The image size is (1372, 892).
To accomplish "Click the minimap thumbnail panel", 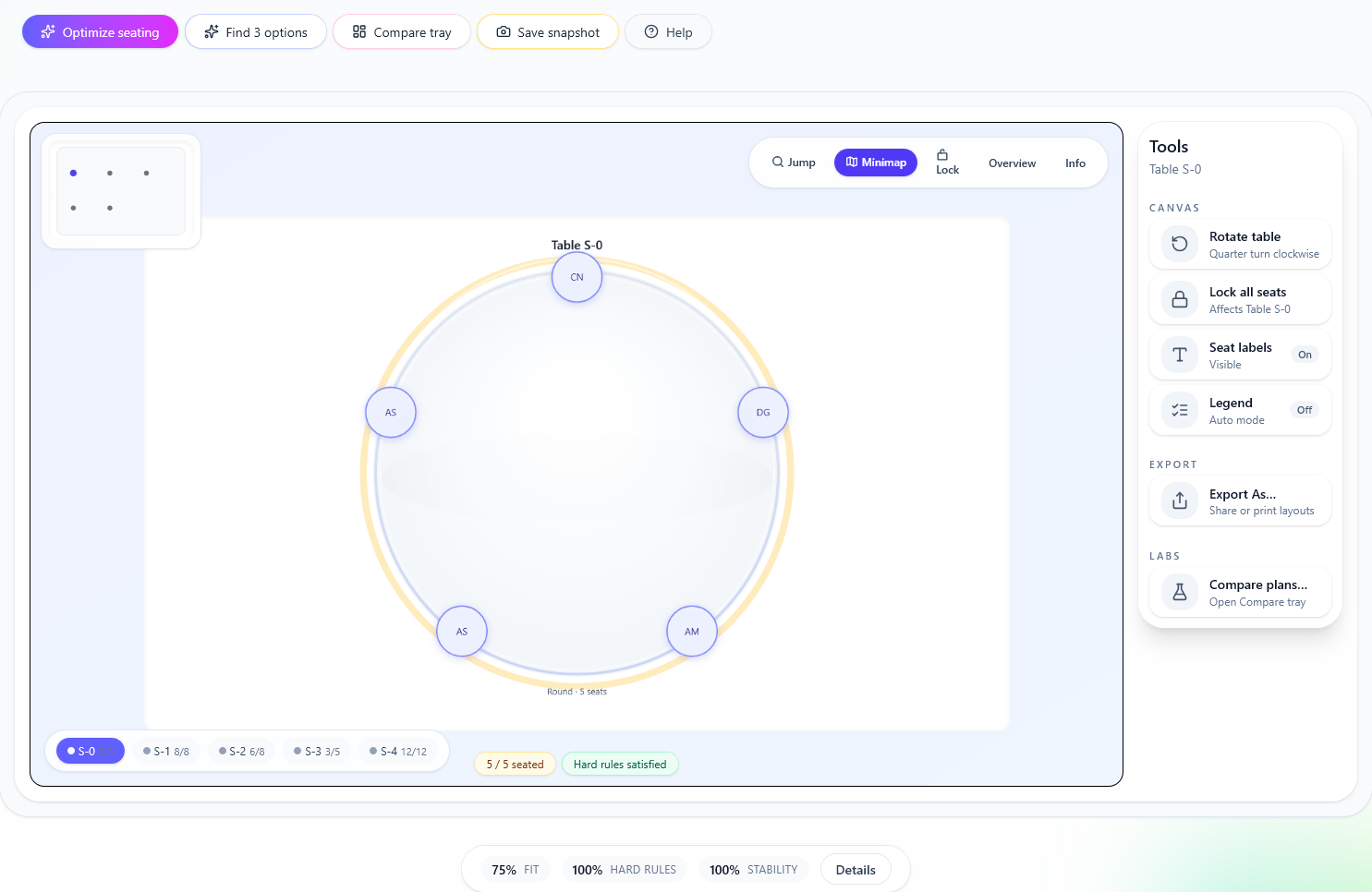I will [121, 191].
